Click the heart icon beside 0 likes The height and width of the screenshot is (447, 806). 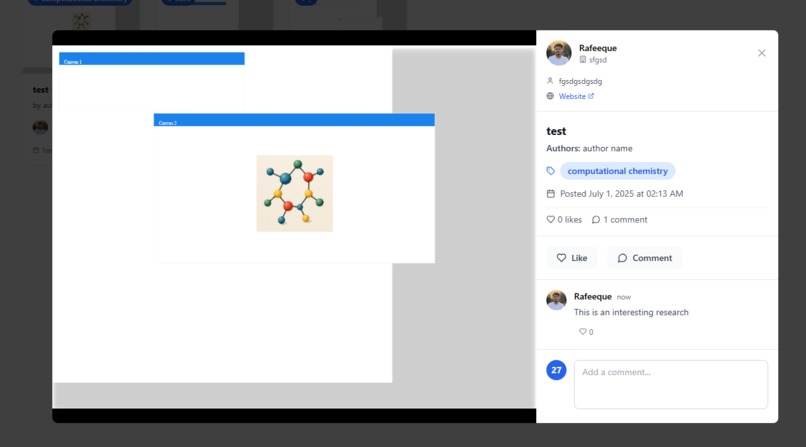tap(551, 219)
